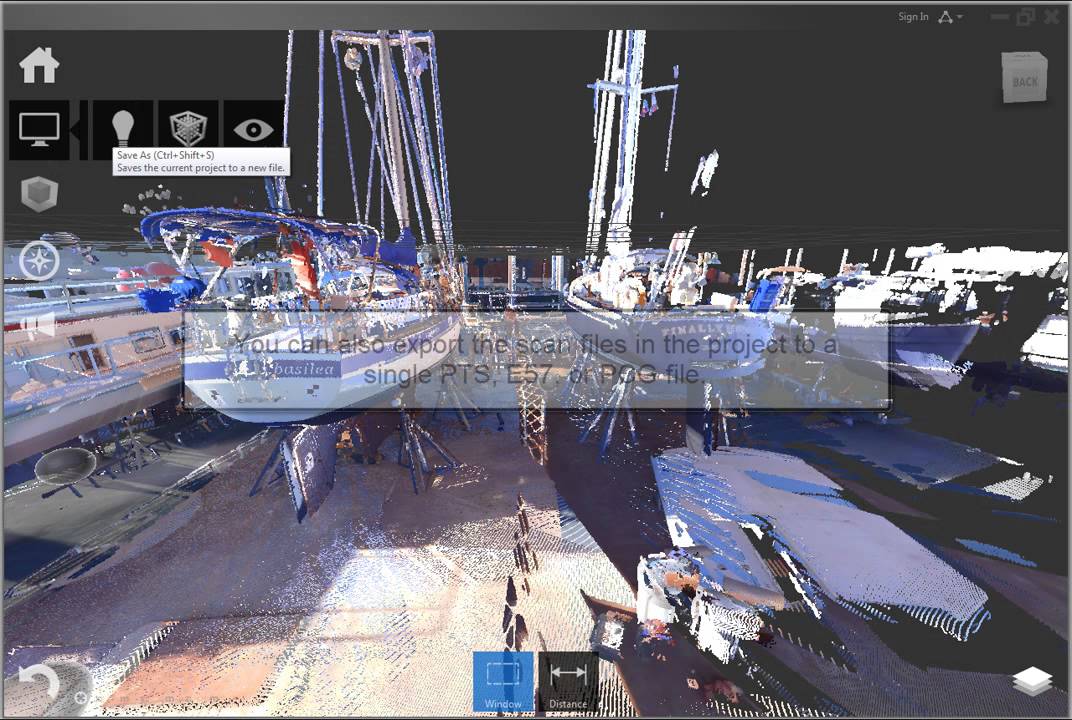
Task: Toggle the eye visibility settings icon
Action: click(x=254, y=130)
